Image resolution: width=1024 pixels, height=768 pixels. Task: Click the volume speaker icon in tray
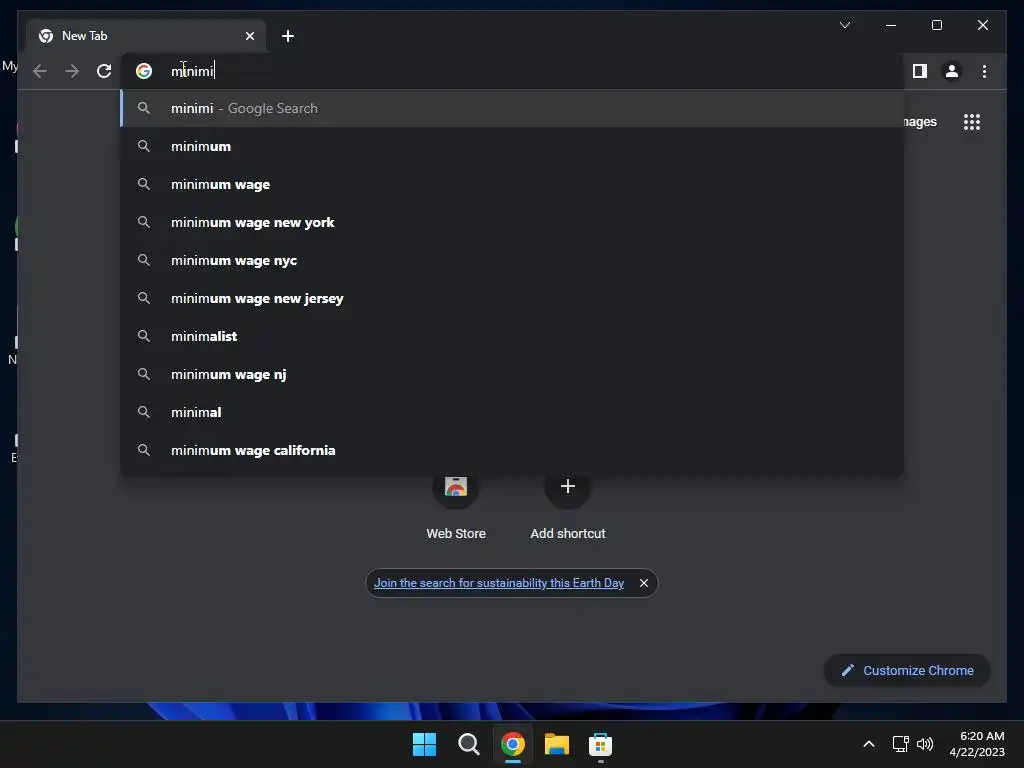925,744
